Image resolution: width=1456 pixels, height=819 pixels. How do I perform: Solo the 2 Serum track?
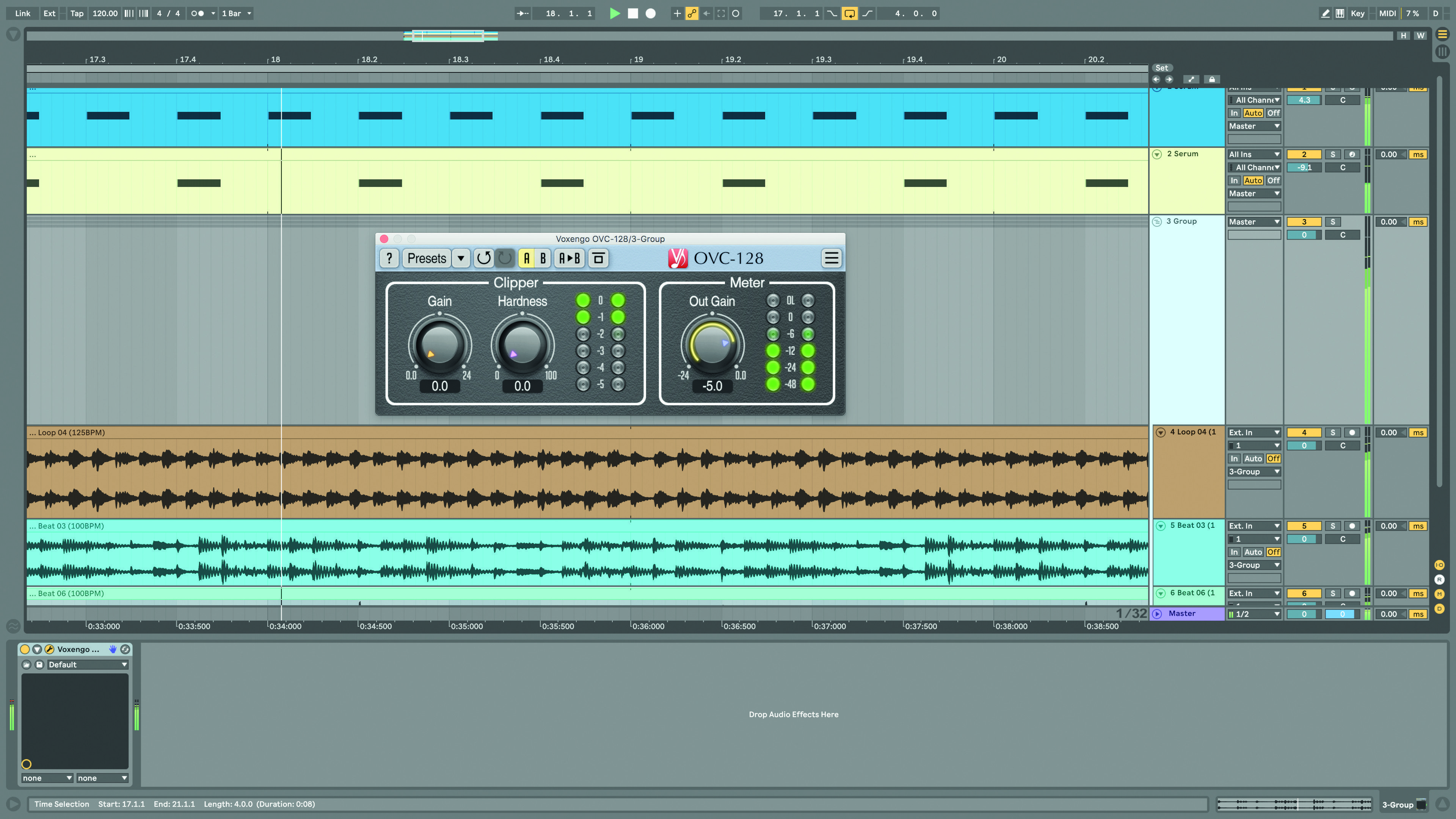point(1332,154)
